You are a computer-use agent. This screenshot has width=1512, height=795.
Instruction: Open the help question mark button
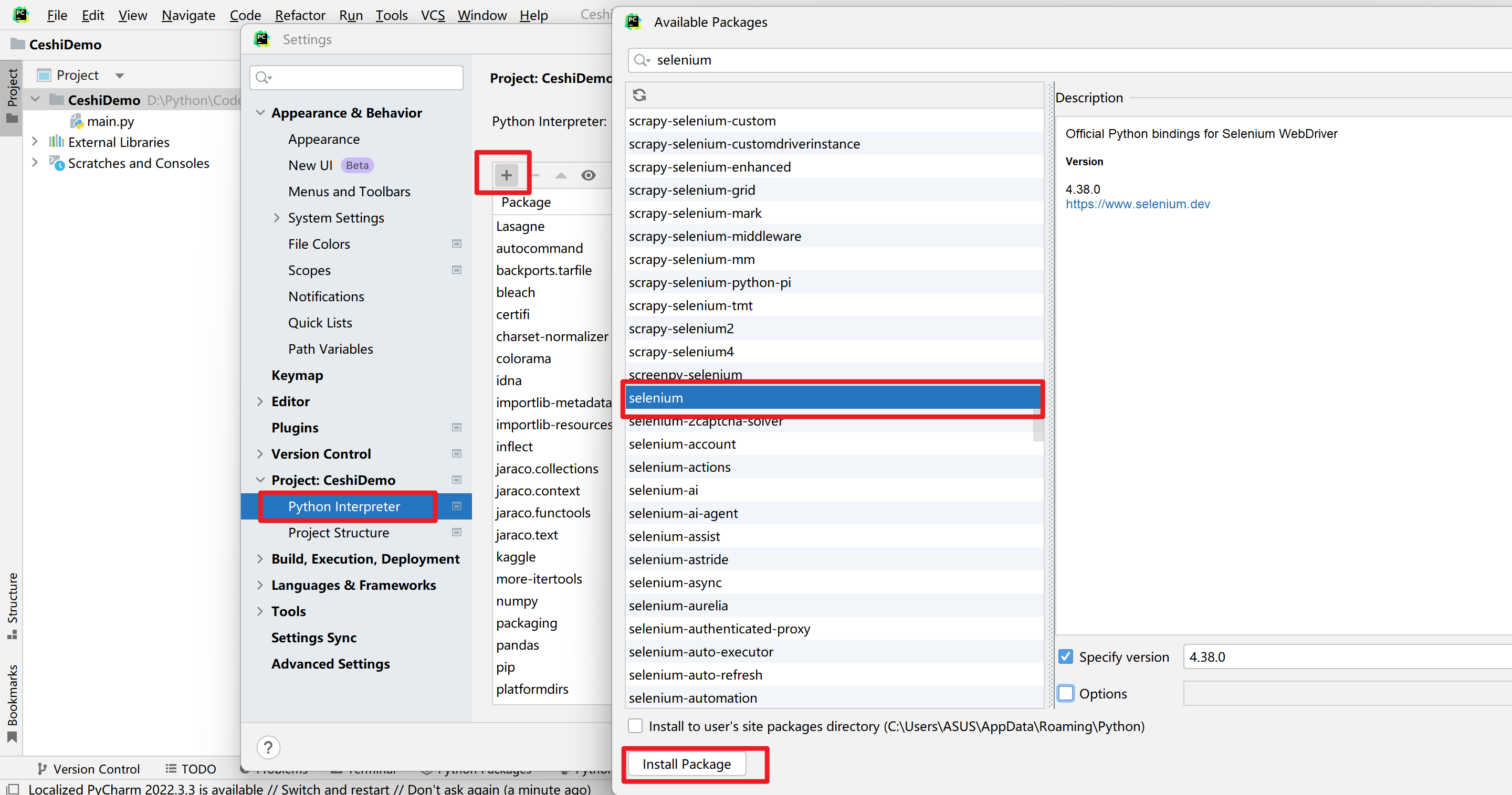point(268,747)
